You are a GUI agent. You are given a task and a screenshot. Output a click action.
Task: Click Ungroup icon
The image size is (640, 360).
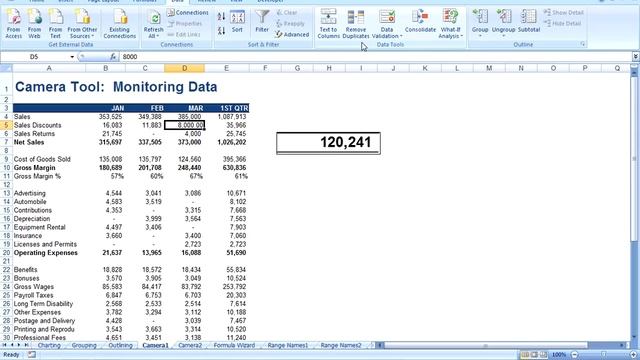click(503, 24)
